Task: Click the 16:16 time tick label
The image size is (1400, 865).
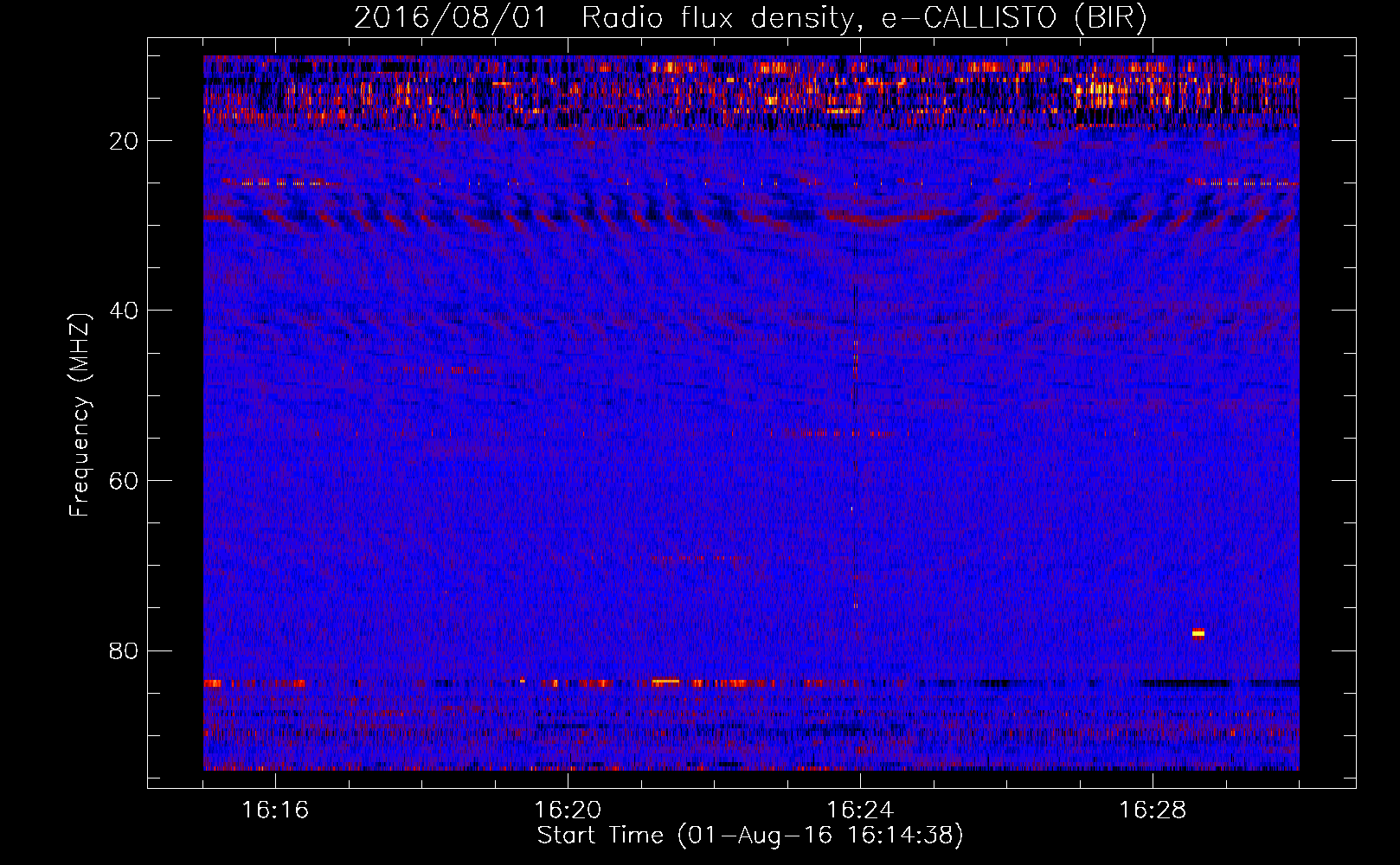Action: click(x=275, y=811)
